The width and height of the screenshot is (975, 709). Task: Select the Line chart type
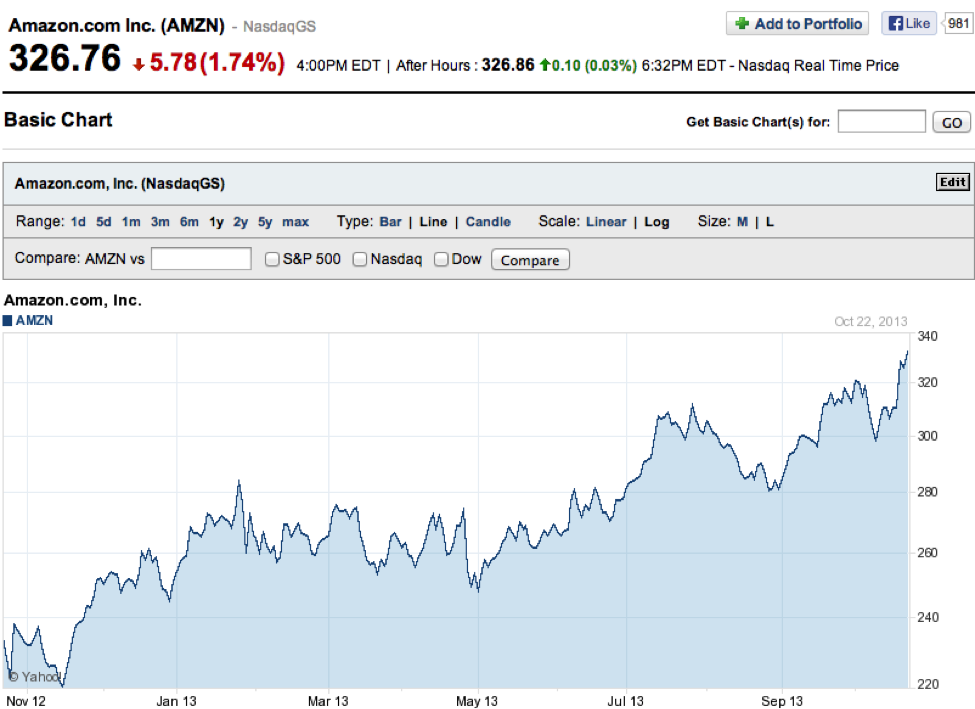pyautogui.click(x=433, y=222)
